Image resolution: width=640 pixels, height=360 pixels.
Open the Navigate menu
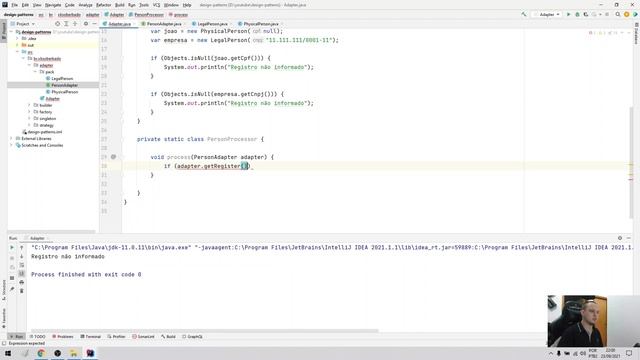click(x=53, y=5)
